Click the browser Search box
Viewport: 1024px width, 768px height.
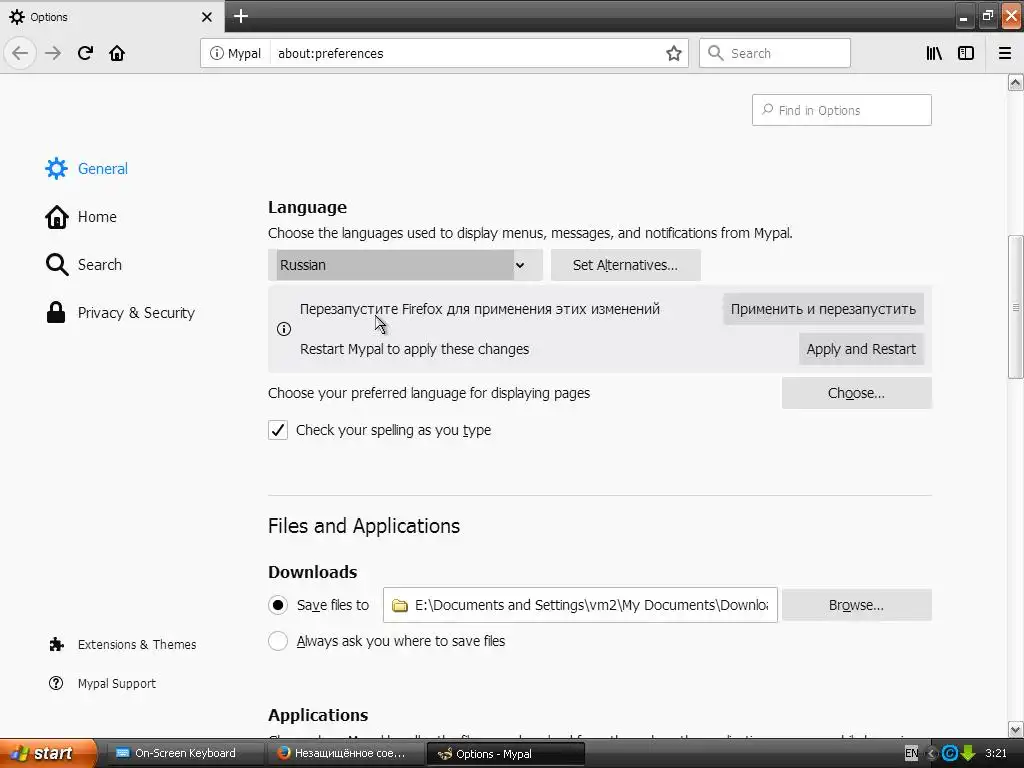(775, 53)
